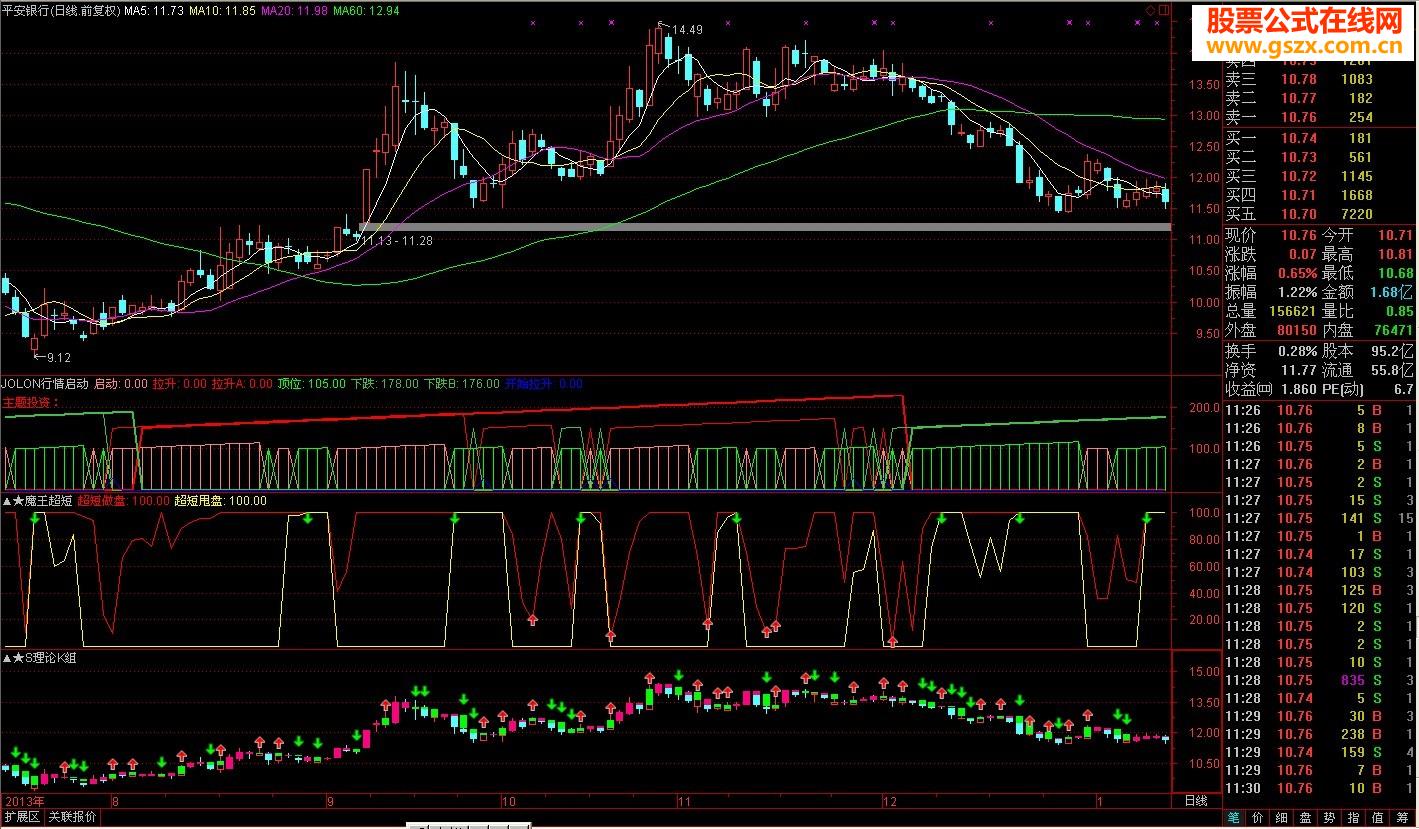
Task: Click the 11.13 - 11.28 gap label
Action: pos(397,241)
